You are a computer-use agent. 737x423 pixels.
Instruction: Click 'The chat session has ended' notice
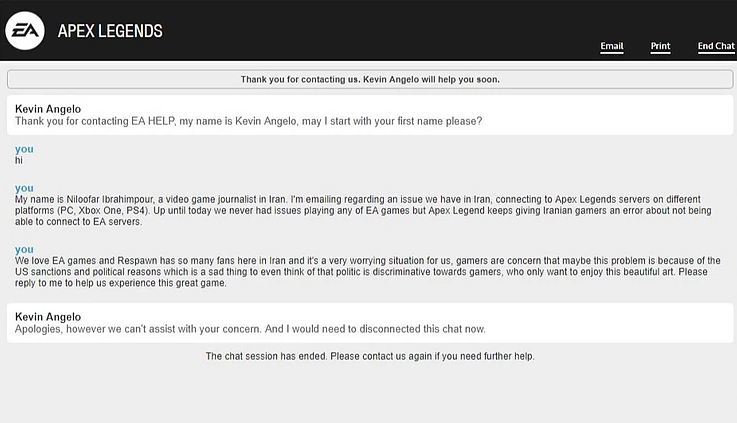[369, 356]
